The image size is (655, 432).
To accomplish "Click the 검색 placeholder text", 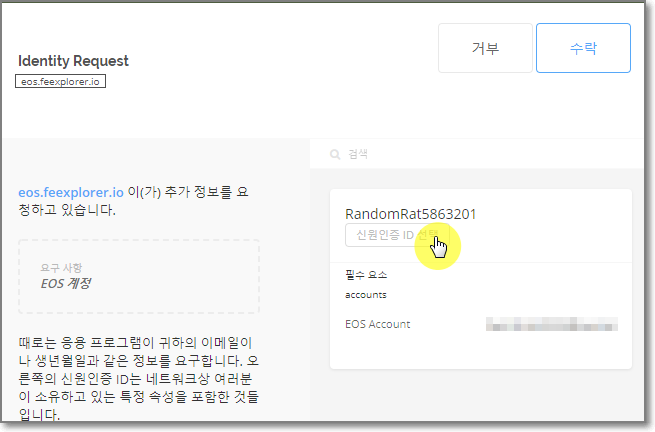I will pos(358,155).
